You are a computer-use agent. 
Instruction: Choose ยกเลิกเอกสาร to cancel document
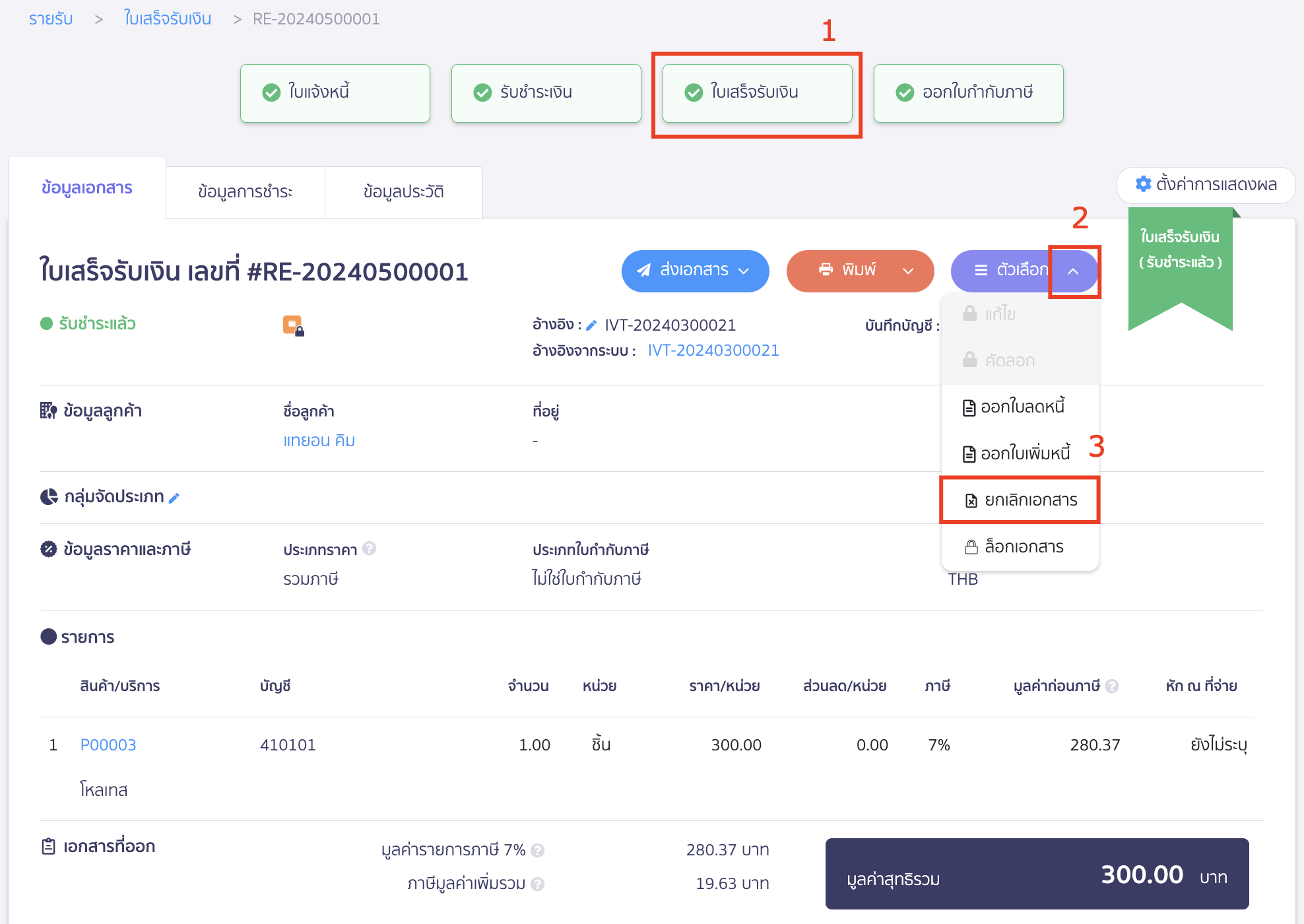pyautogui.click(x=1020, y=500)
